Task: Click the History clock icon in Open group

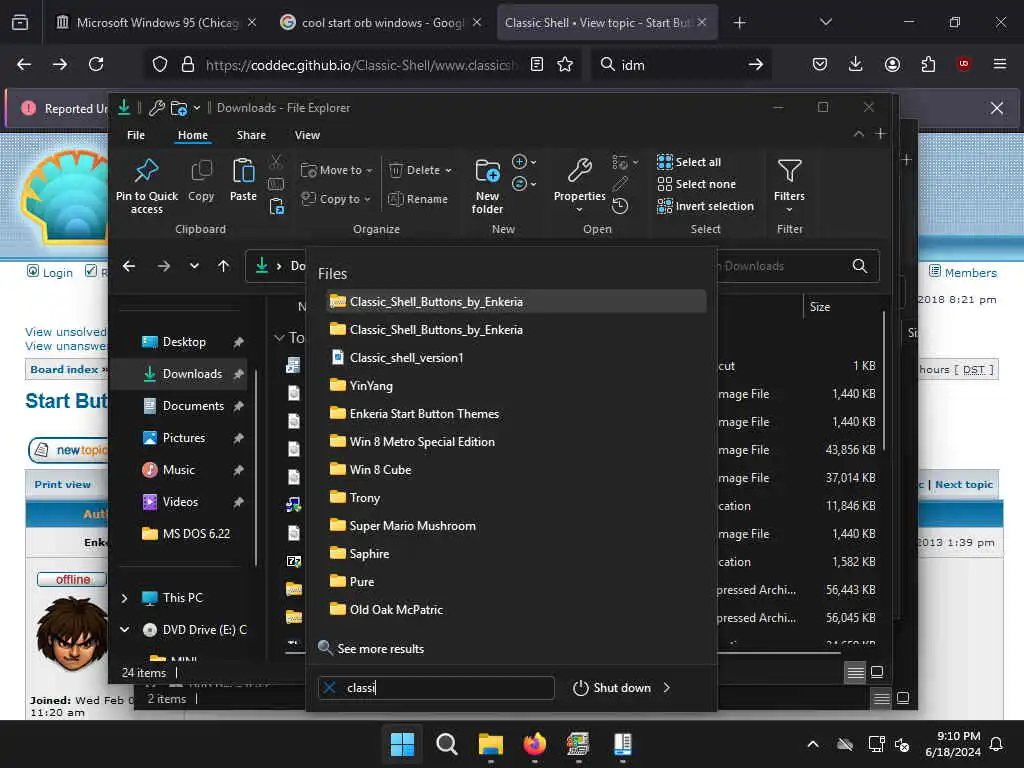Action: (x=620, y=206)
